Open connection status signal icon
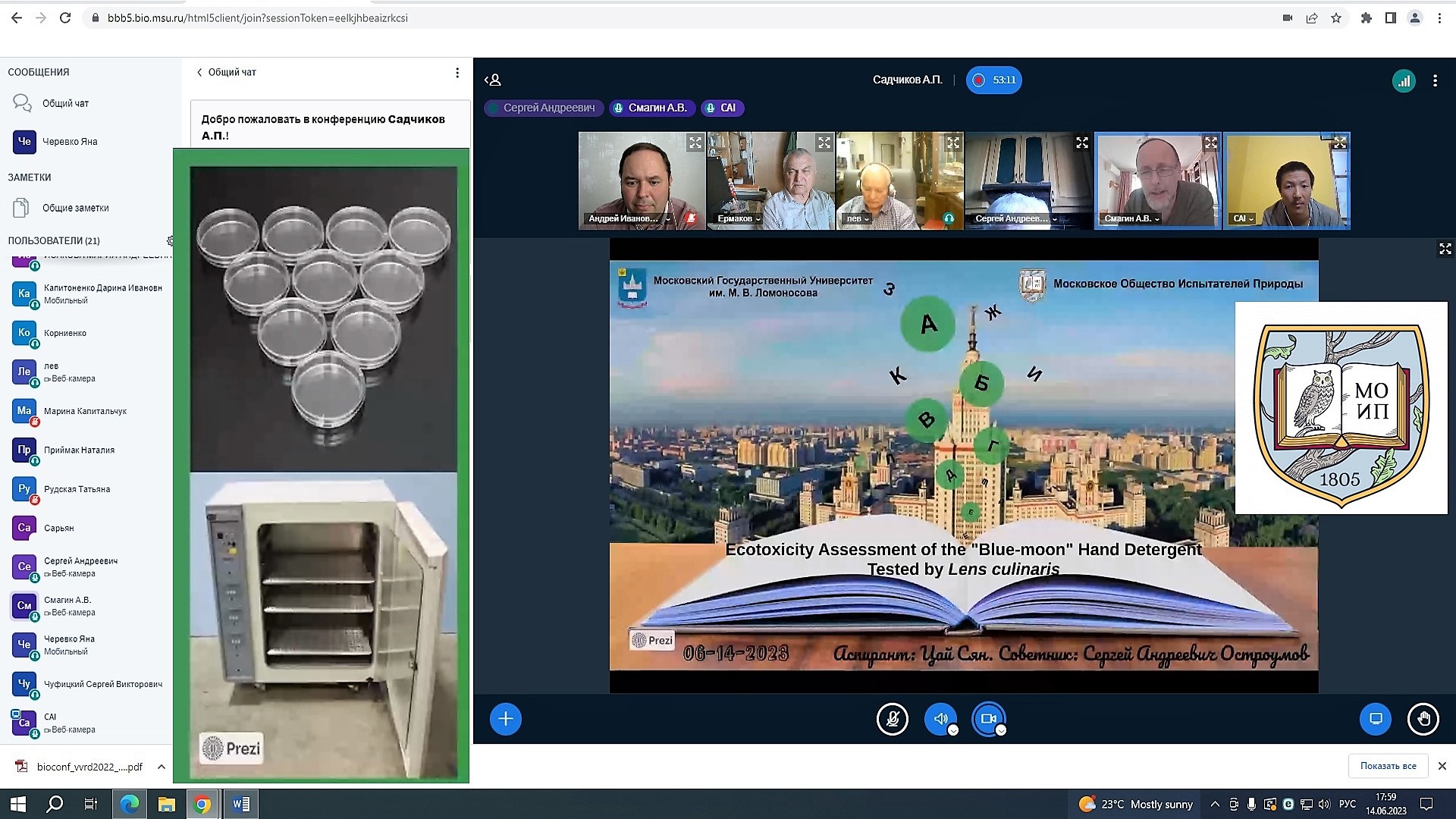1456x819 pixels. (1404, 80)
